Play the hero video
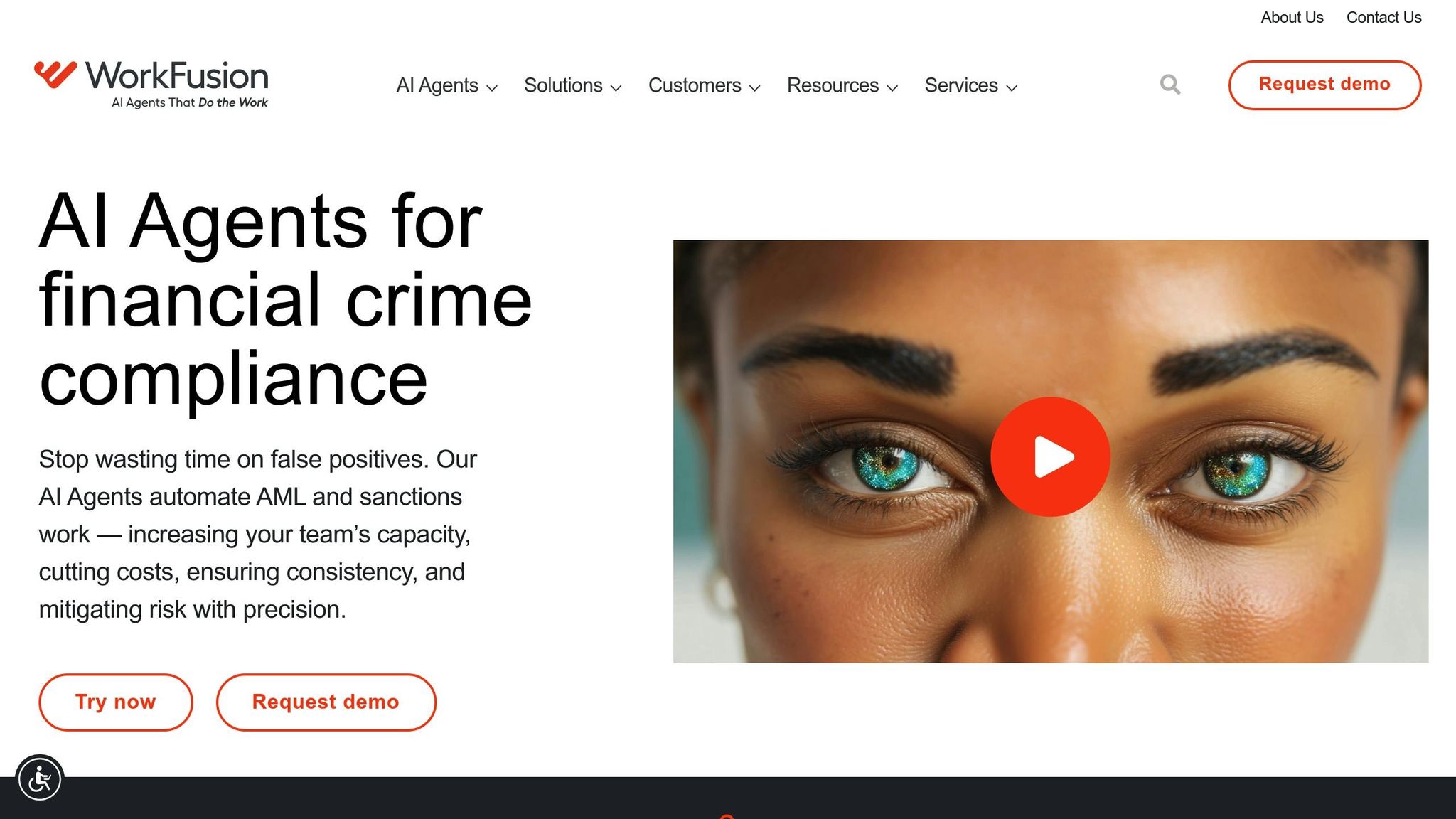Image resolution: width=1456 pixels, height=819 pixels. [1050, 456]
